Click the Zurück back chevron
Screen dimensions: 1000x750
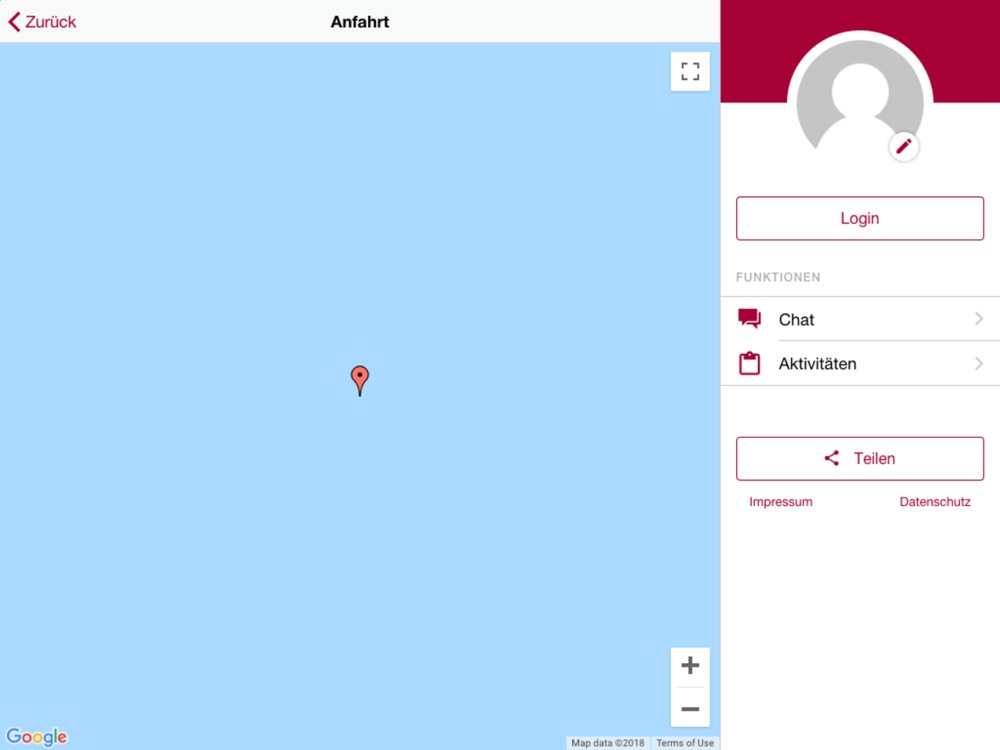click(15, 22)
